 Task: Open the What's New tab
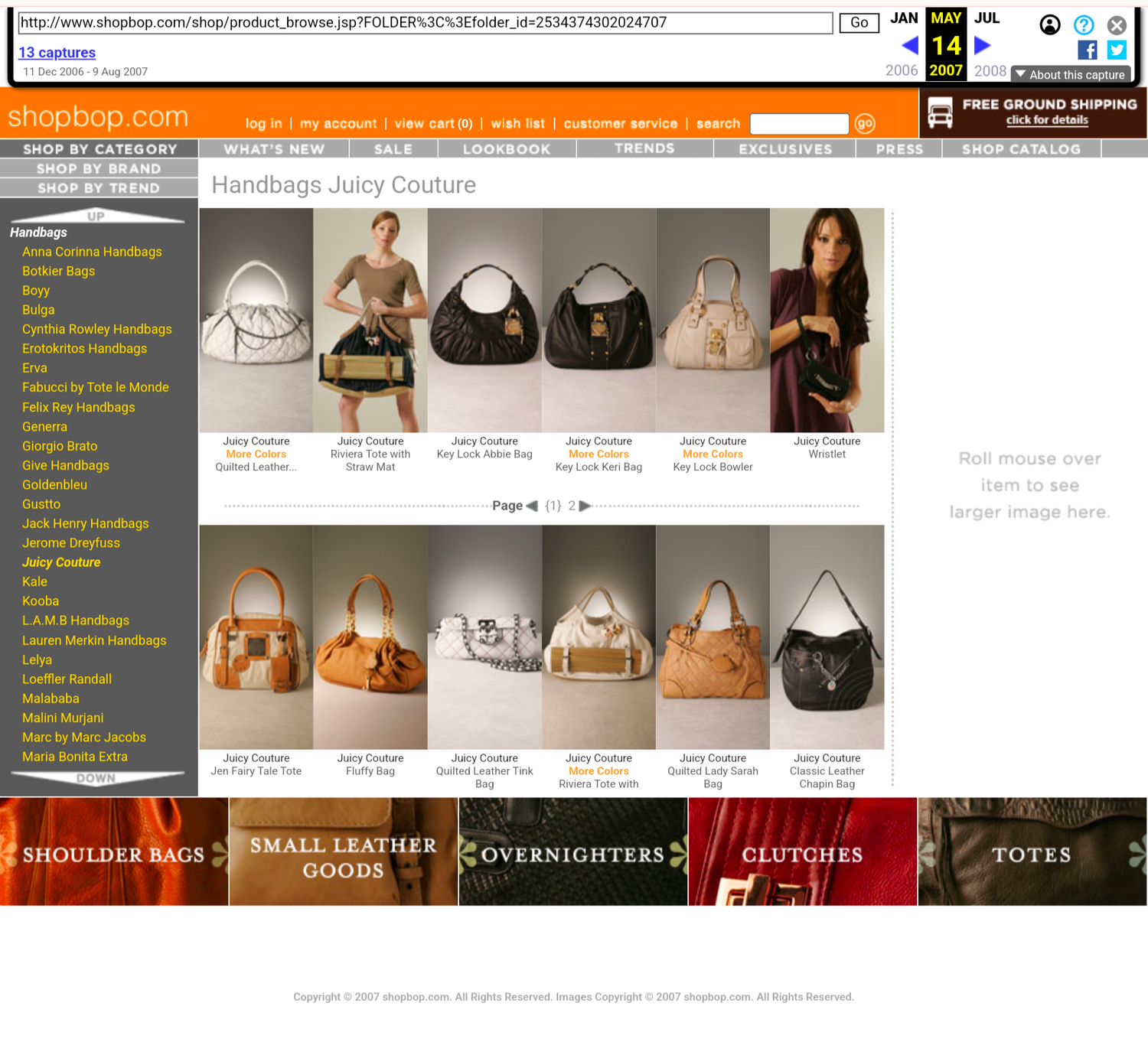(x=274, y=149)
